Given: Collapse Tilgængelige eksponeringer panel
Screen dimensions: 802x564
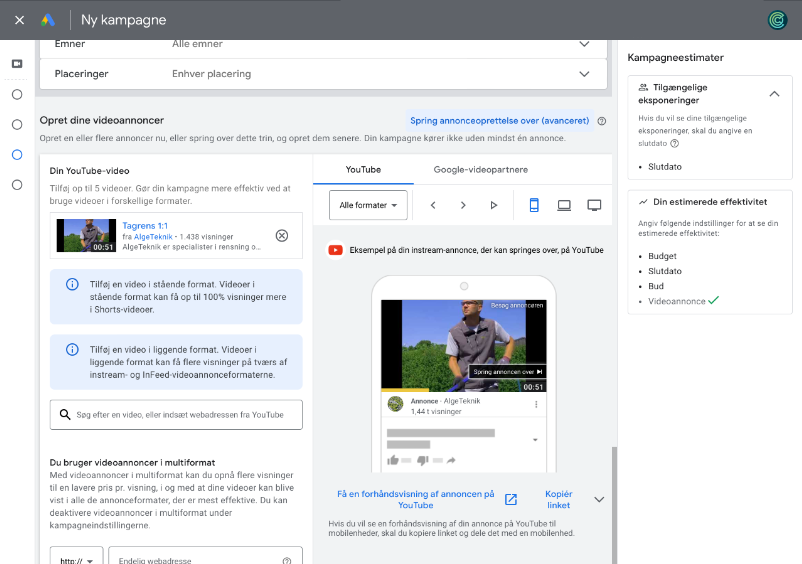Looking at the screenshot, I should [x=774, y=94].
